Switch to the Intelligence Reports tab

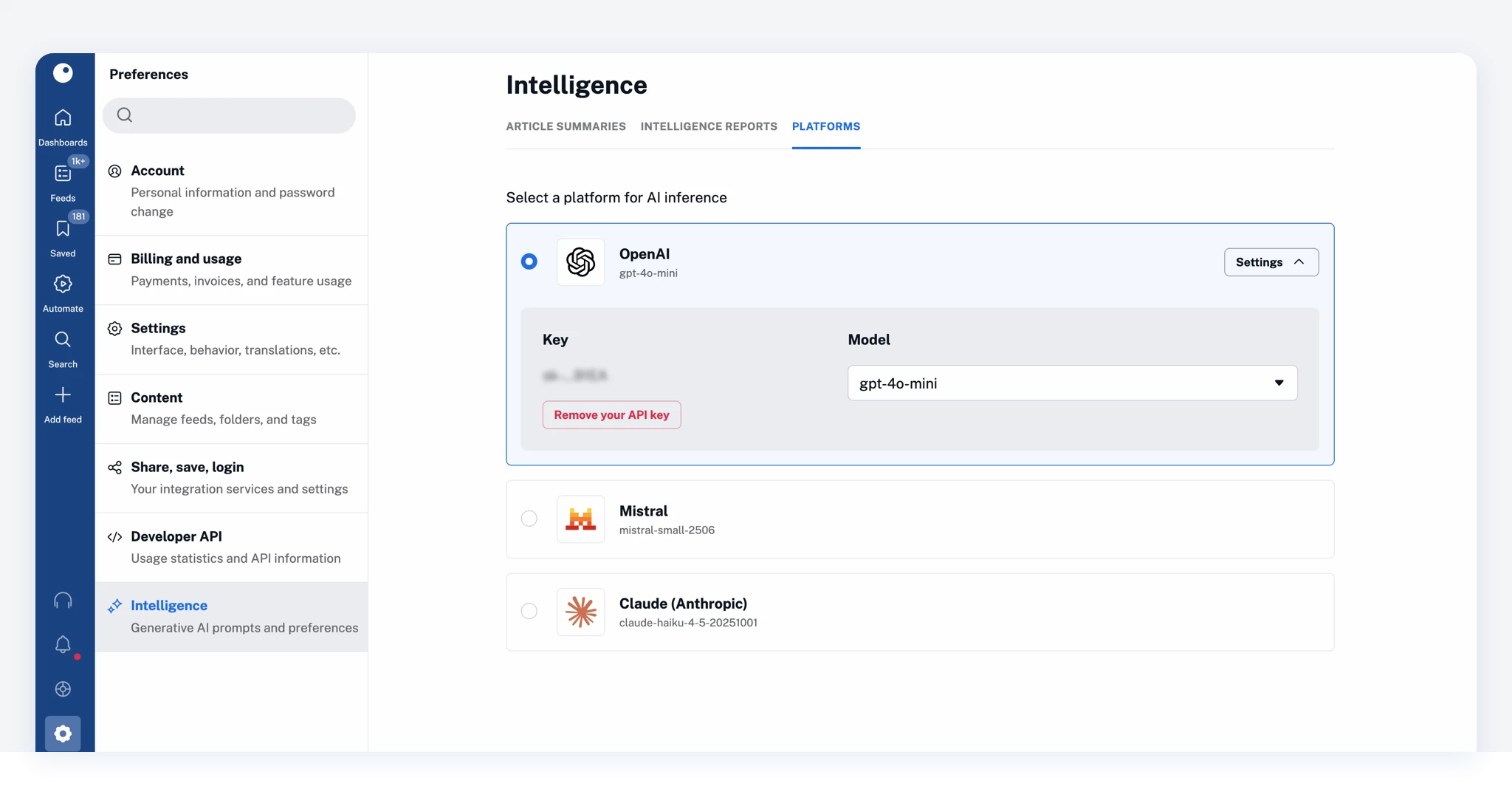(x=709, y=126)
